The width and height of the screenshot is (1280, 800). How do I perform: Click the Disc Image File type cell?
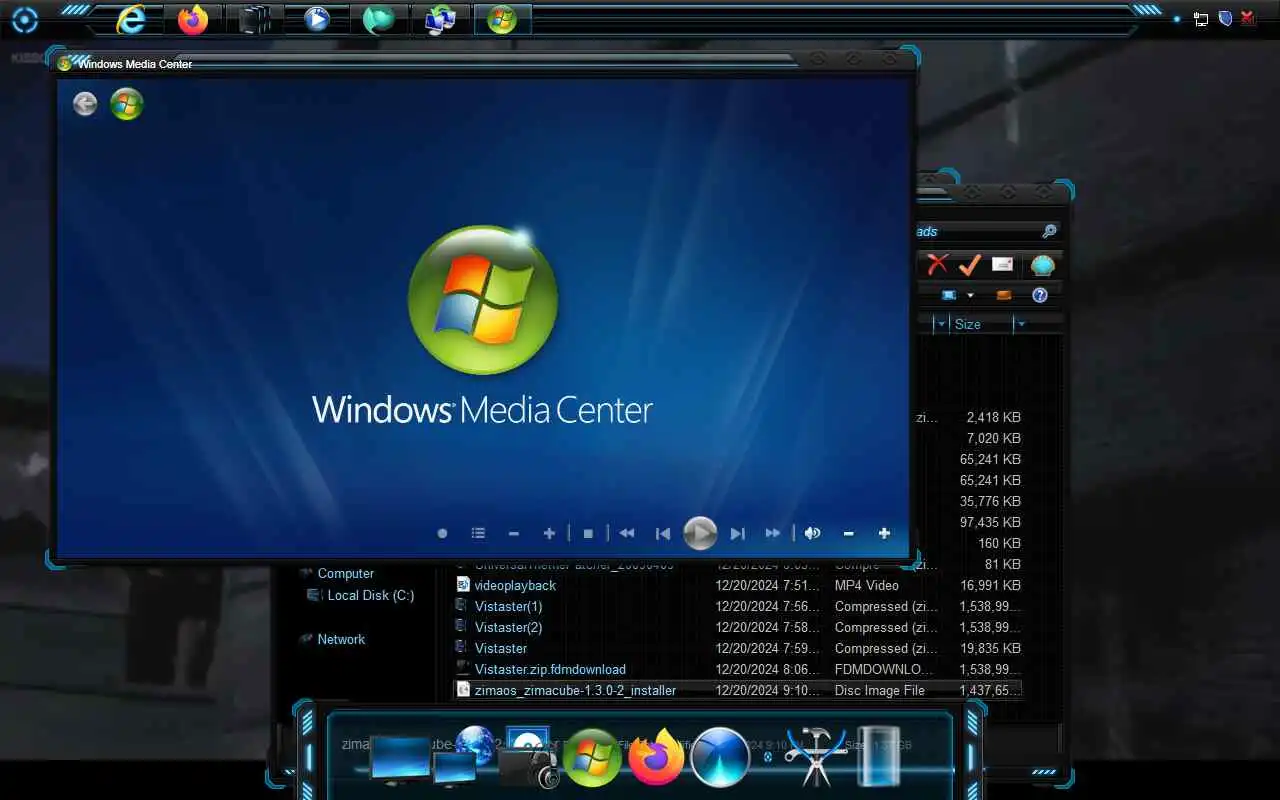pos(880,690)
